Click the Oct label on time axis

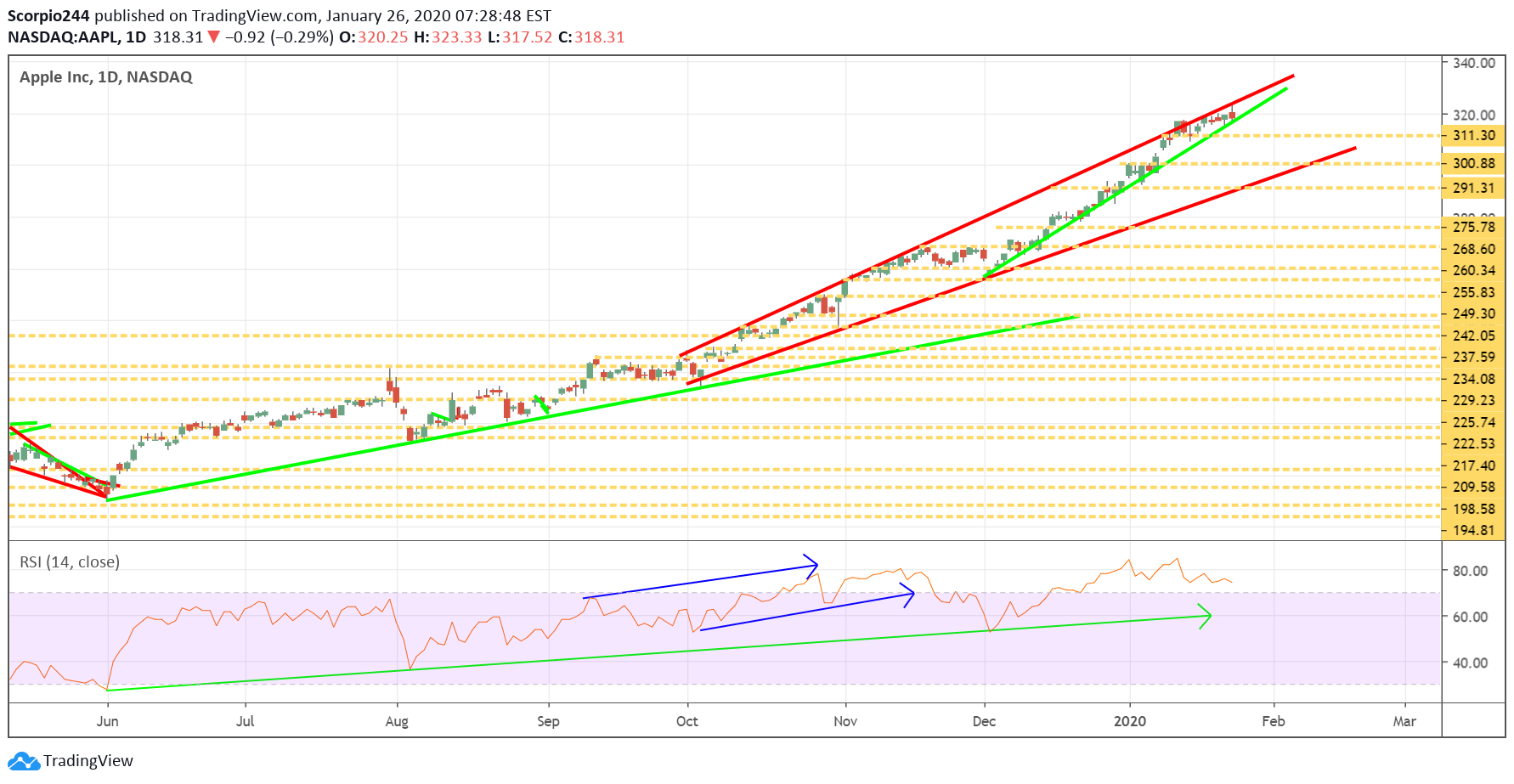point(687,722)
